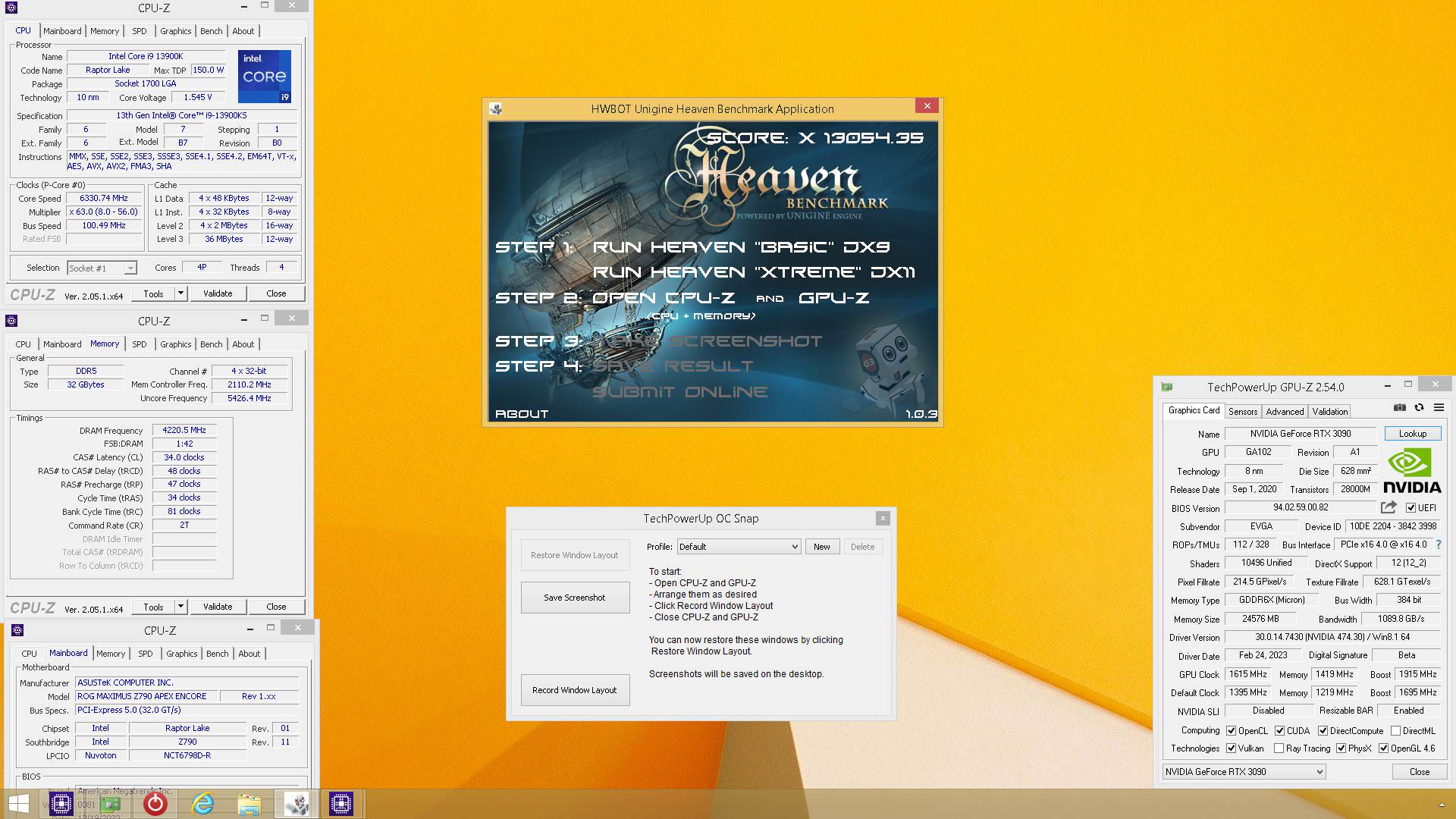
Task: Toggle the OpenGL 4.6 checkbox
Action: 1383,748
